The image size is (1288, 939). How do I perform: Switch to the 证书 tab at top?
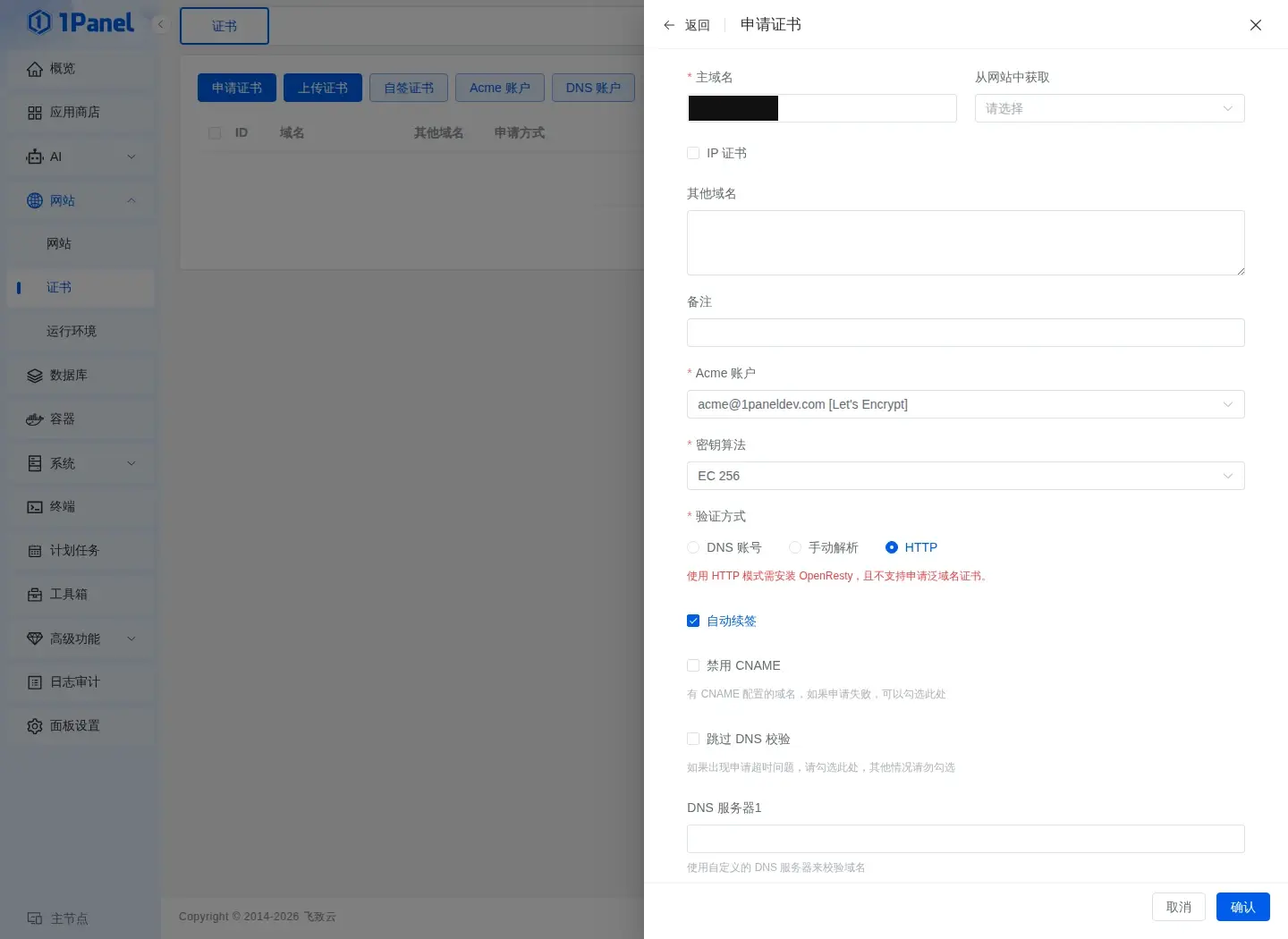point(225,26)
